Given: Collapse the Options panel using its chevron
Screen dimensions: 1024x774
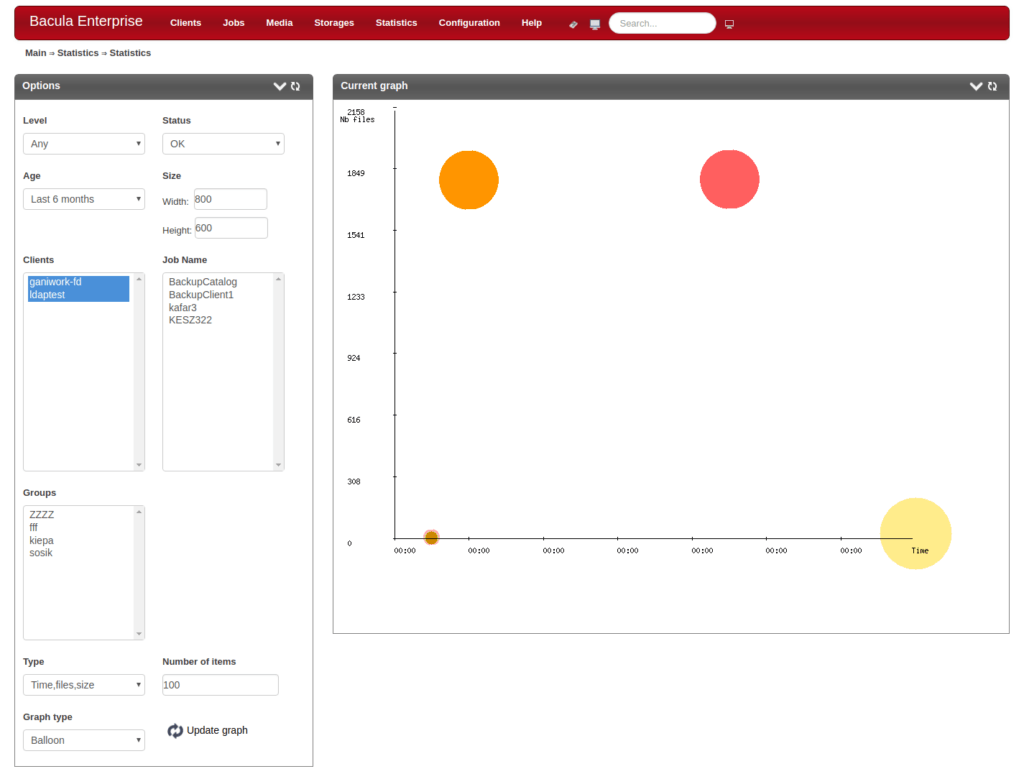Looking at the screenshot, I should pos(279,86).
